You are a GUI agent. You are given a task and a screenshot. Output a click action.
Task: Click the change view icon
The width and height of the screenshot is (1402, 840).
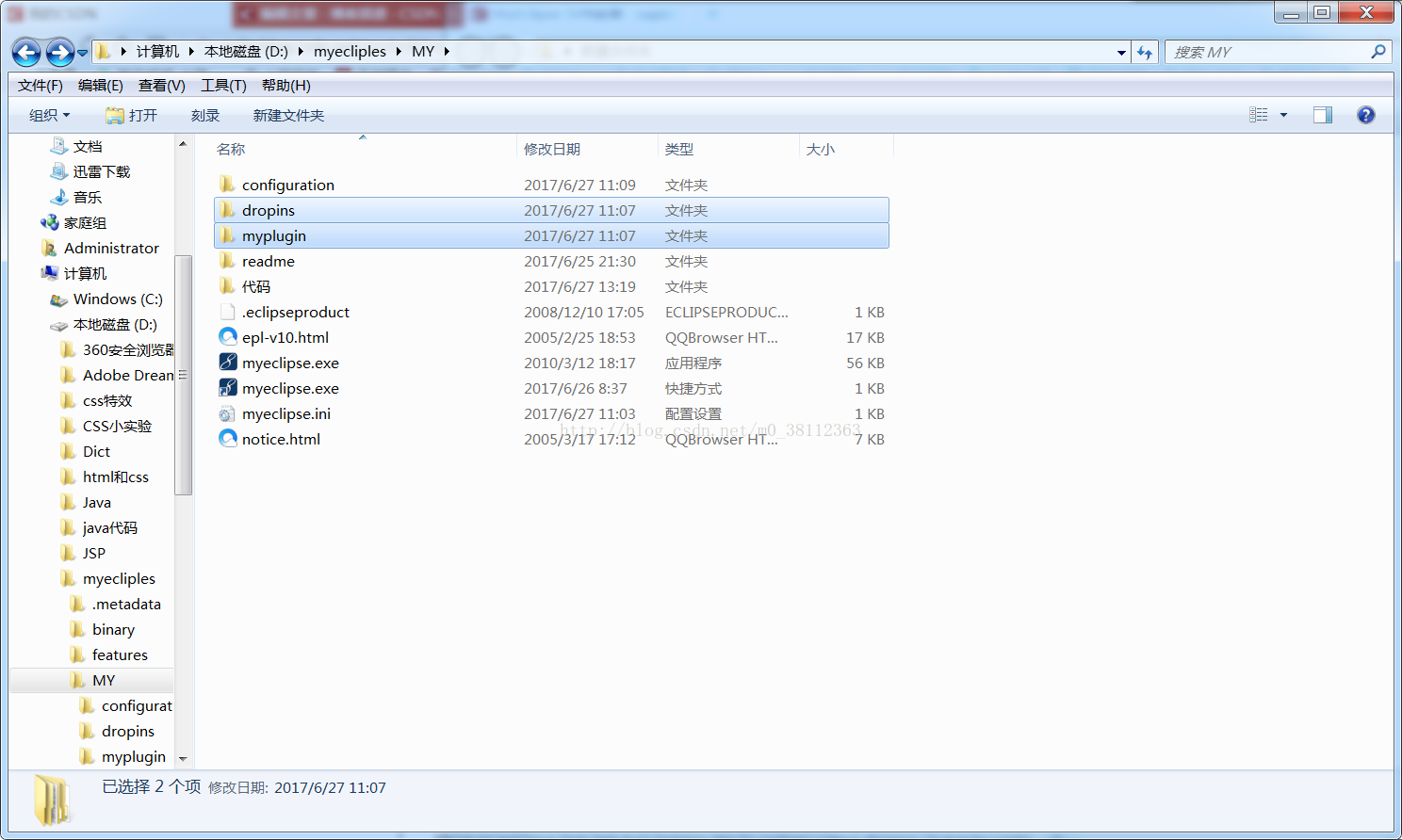(1259, 115)
